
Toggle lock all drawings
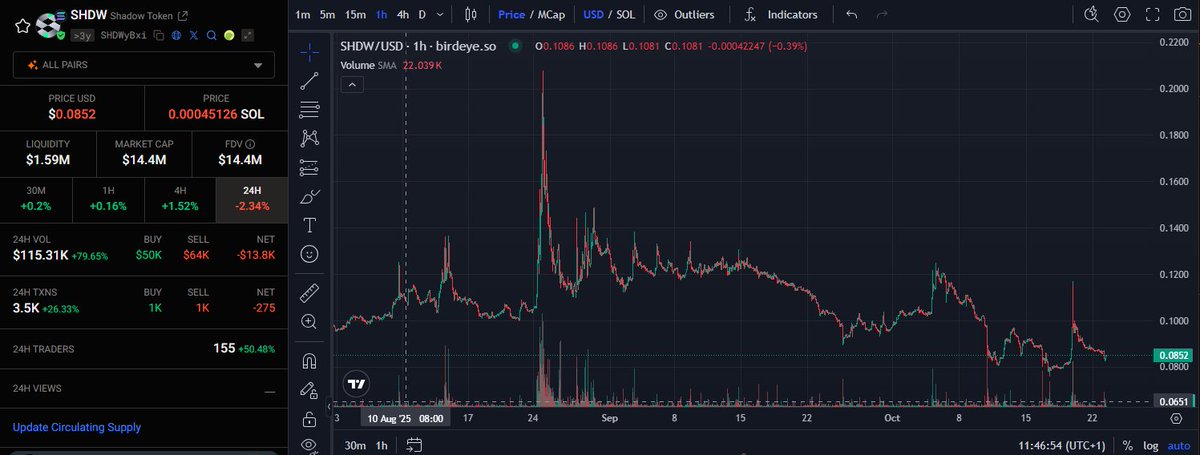(309, 418)
